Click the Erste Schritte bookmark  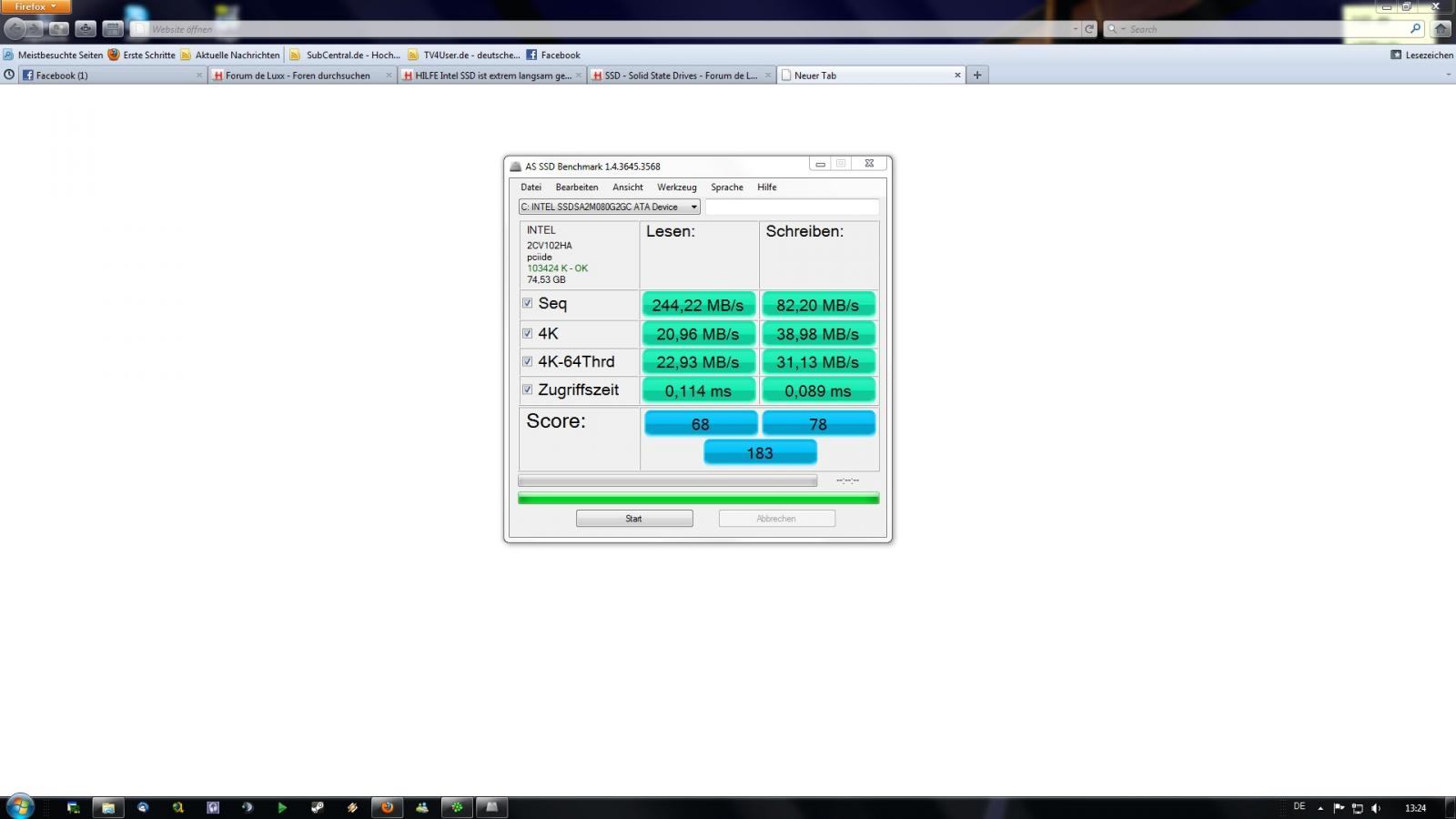pos(141,55)
